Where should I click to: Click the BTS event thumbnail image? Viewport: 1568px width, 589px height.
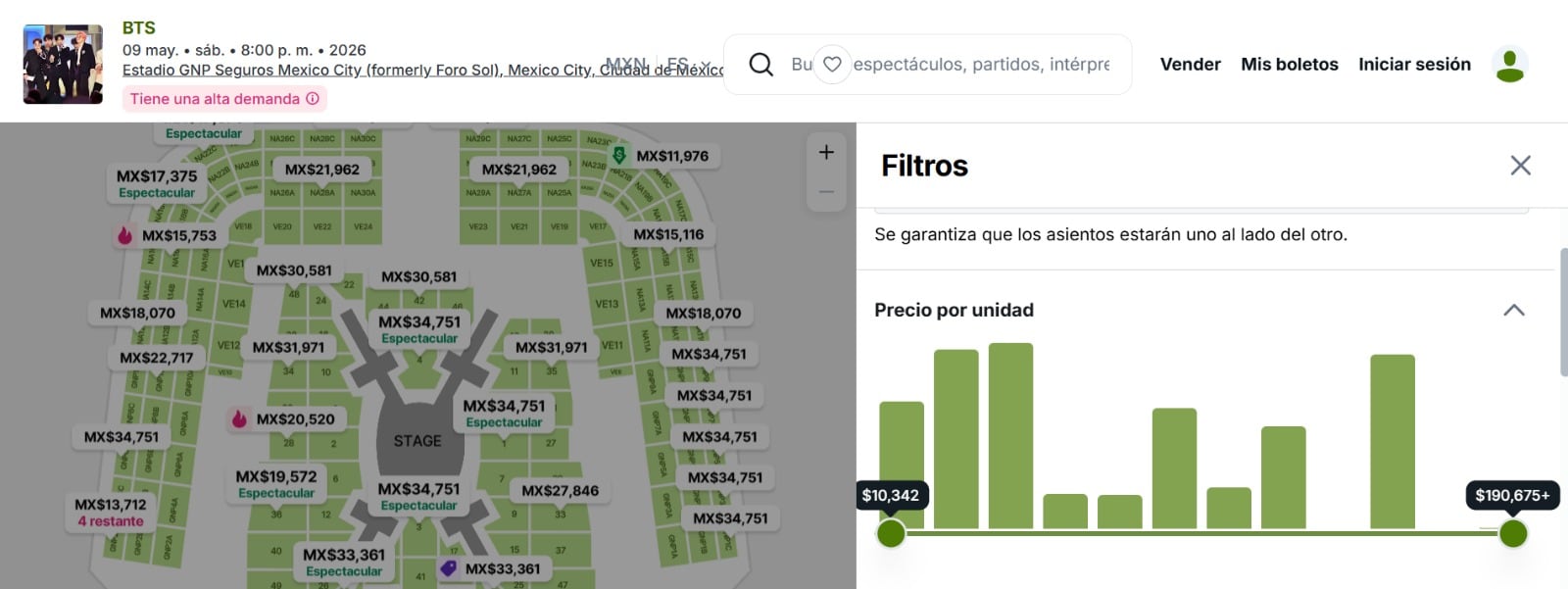coord(63,65)
